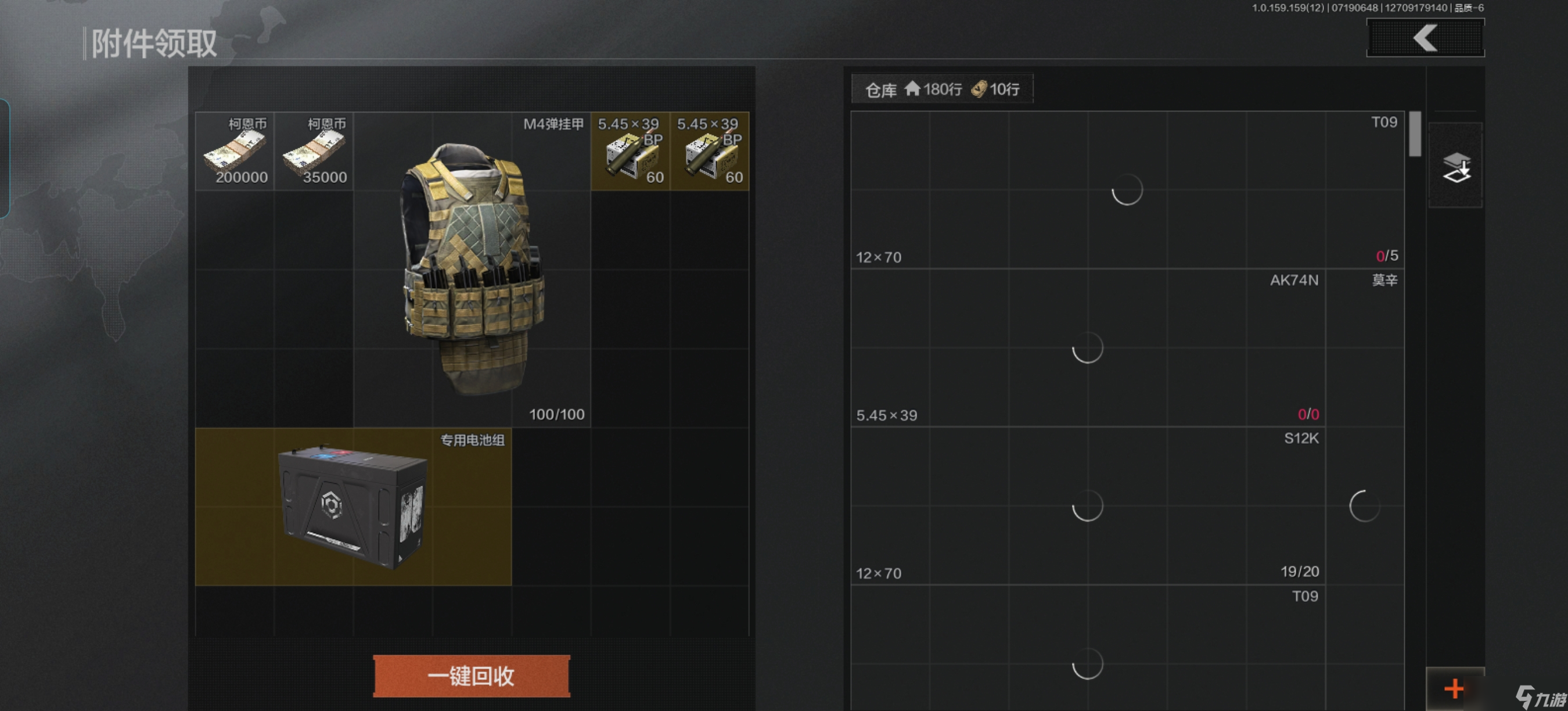
Task: Click the stash sort layers icon
Action: (1455, 166)
